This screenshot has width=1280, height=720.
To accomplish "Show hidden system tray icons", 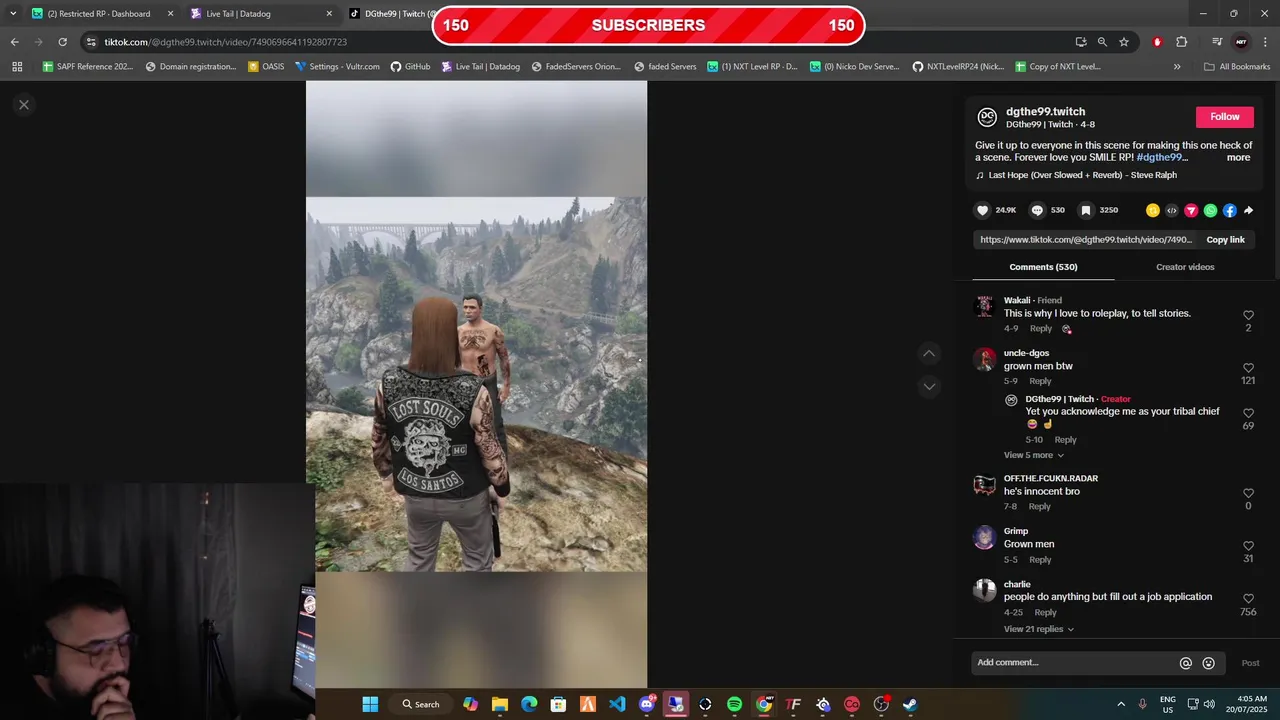I will coord(1121,704).
